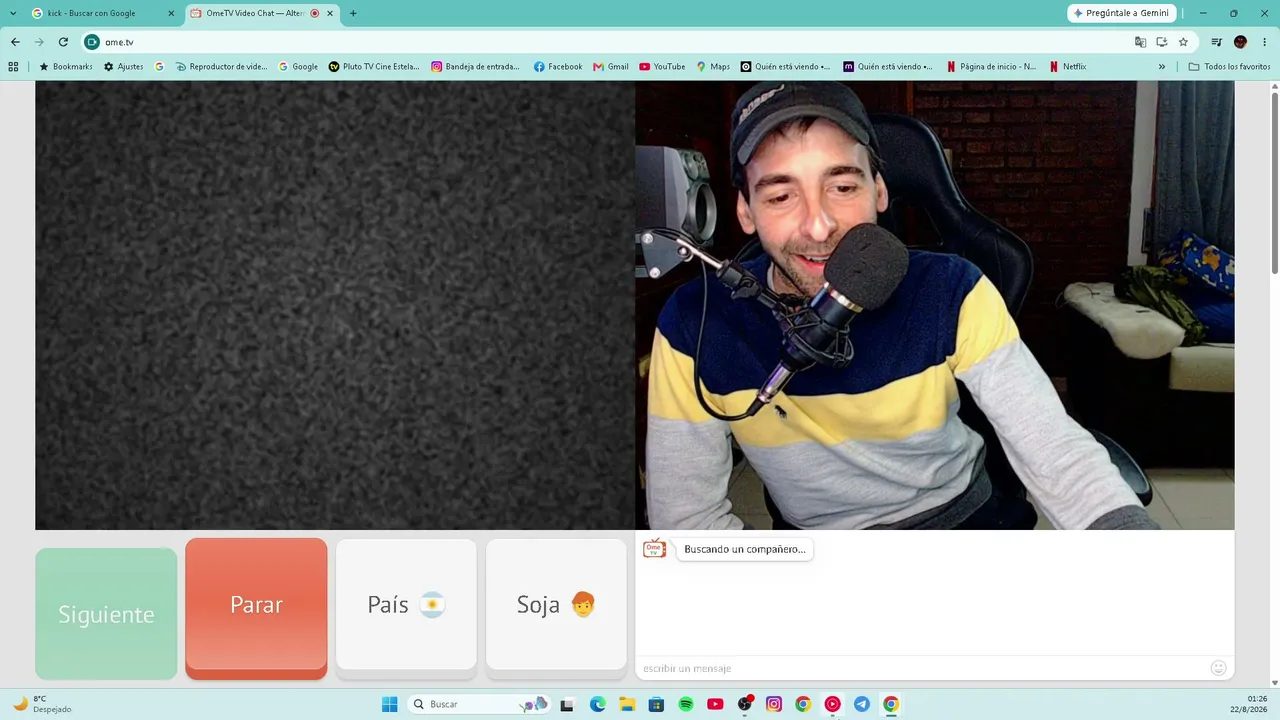Open the weather widget showing 8°C
The height and width of the screenshot is (720, 1280).
42,704
